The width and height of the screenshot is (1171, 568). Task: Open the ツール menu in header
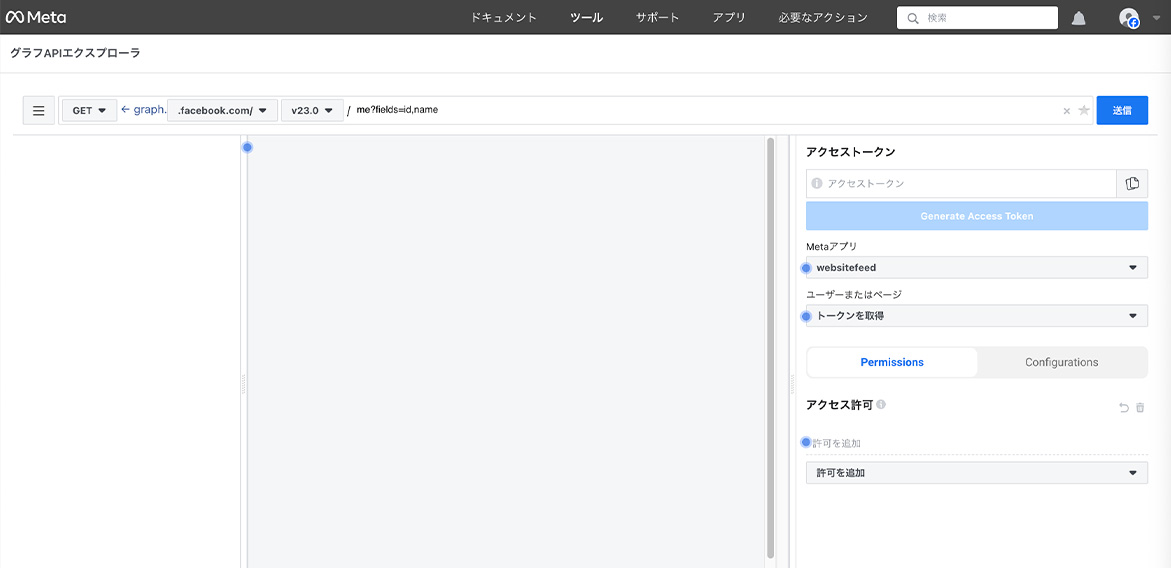pyautogui.click(x=586, y=18)
